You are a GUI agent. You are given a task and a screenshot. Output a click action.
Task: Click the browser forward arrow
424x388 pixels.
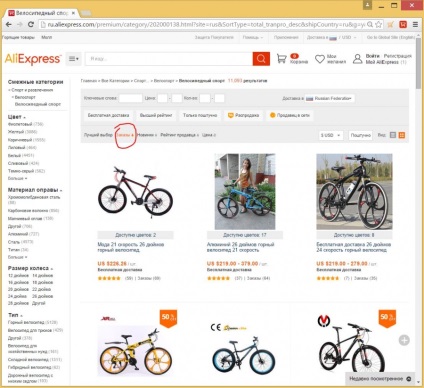(20, 24)
